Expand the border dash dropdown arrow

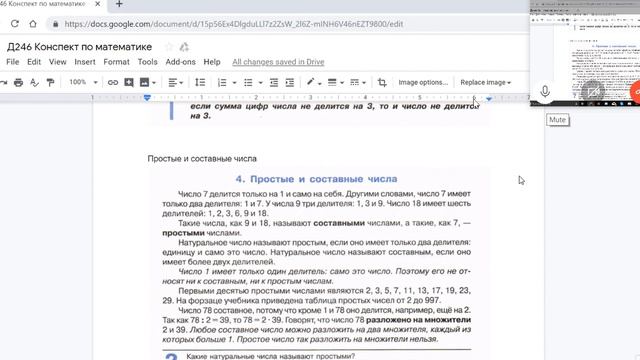point(364,83)
